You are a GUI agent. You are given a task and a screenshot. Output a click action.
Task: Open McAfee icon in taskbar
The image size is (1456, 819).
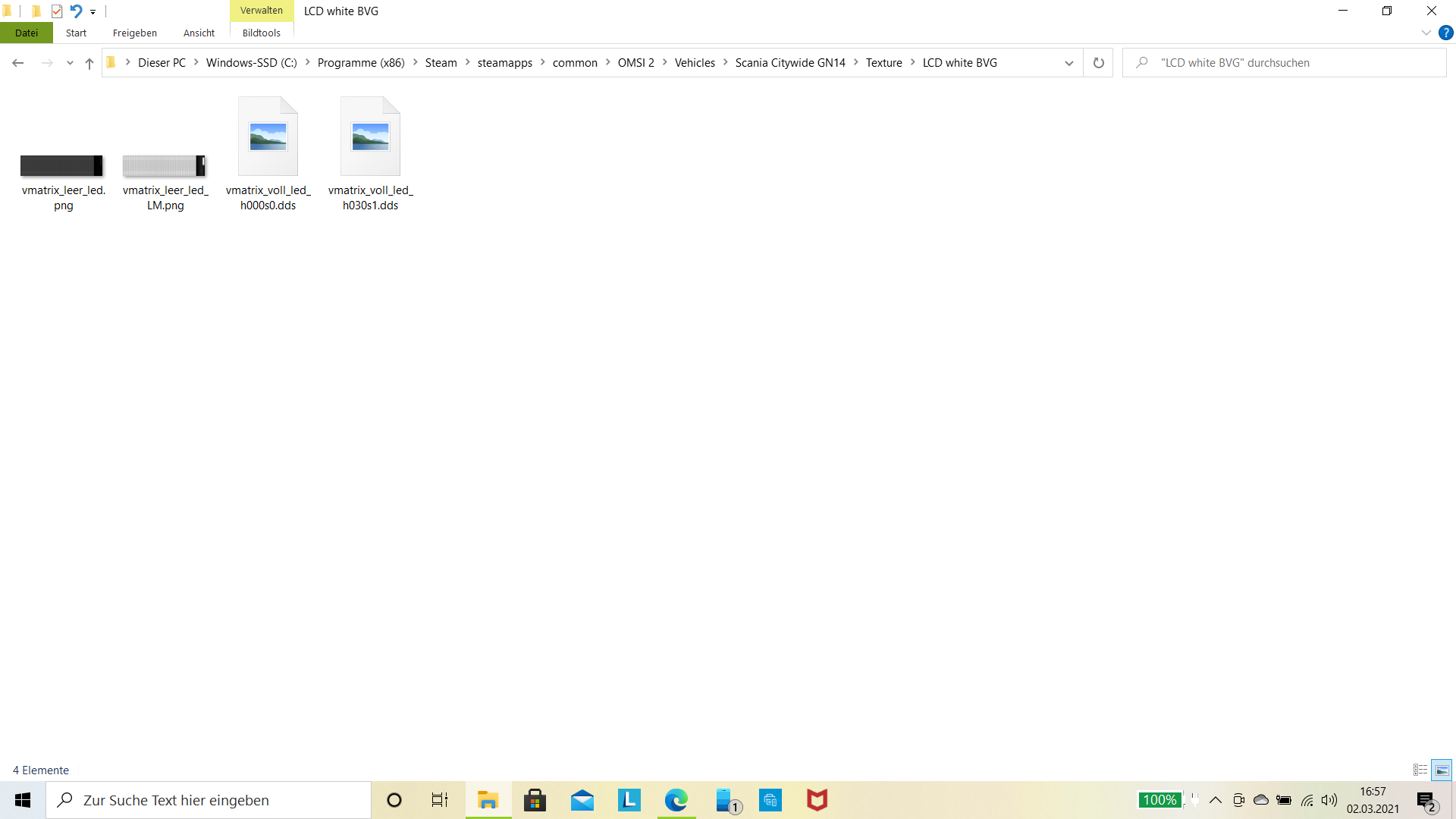point(817,800)
